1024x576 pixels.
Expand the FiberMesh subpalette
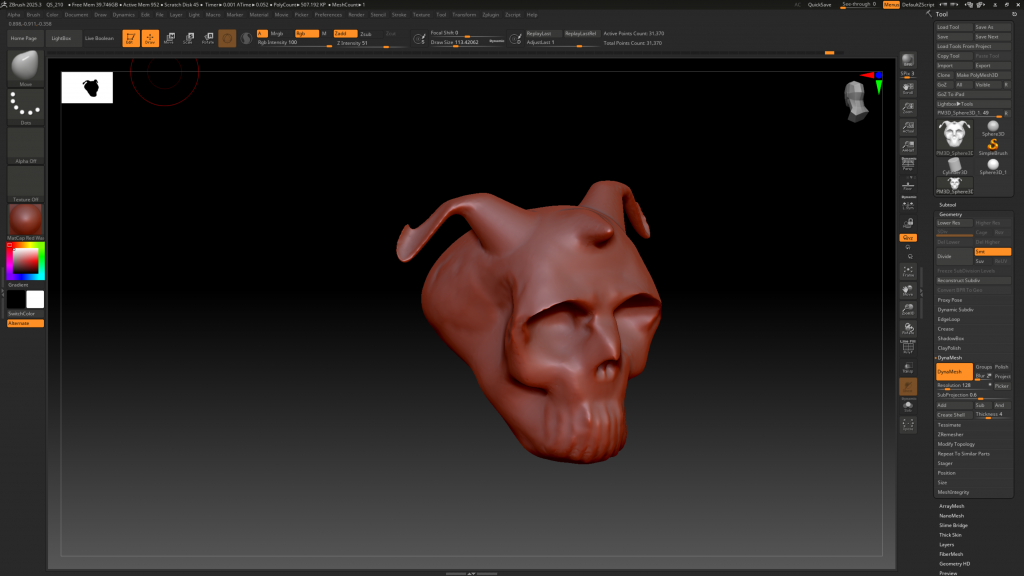click(951, 554)
